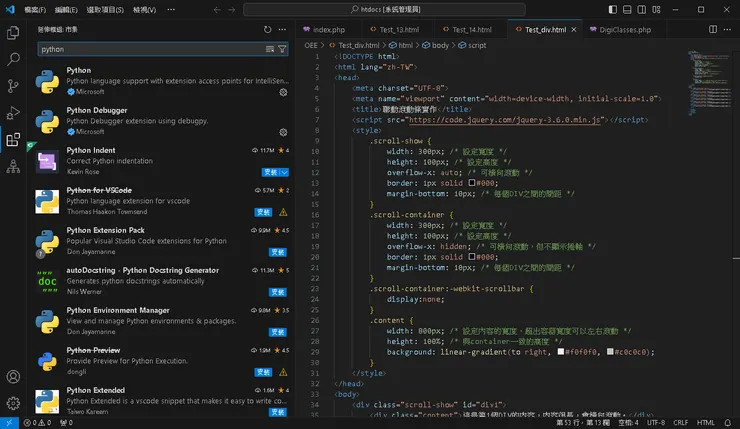Open the filter extensions funnel icon

pyautogui.click(x=282, y=48)
